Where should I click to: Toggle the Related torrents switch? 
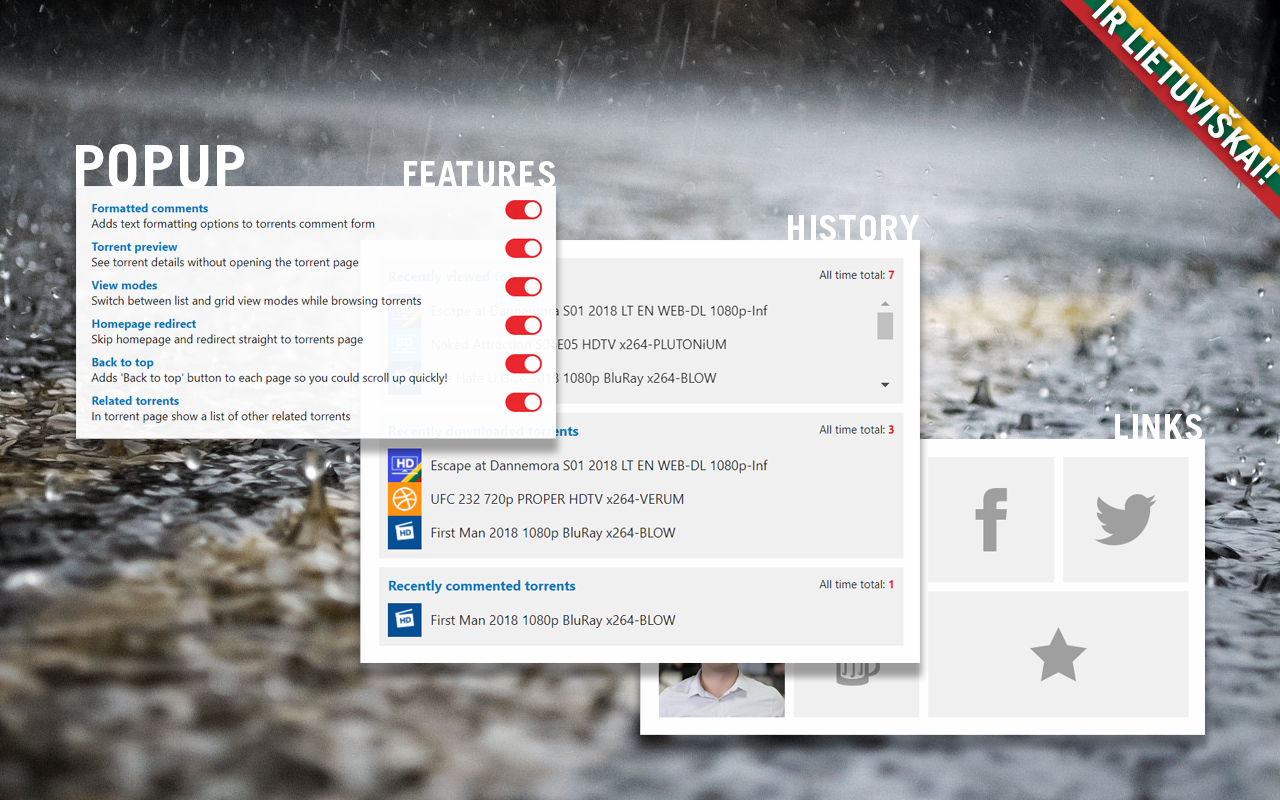[523, 402]
